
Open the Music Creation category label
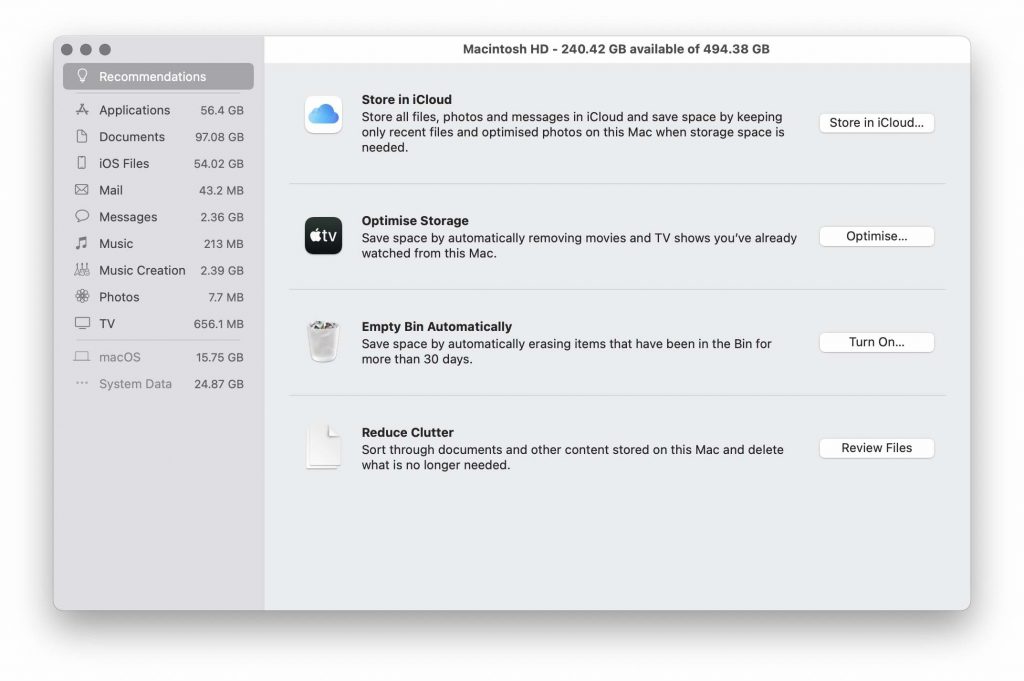(142, 270)
